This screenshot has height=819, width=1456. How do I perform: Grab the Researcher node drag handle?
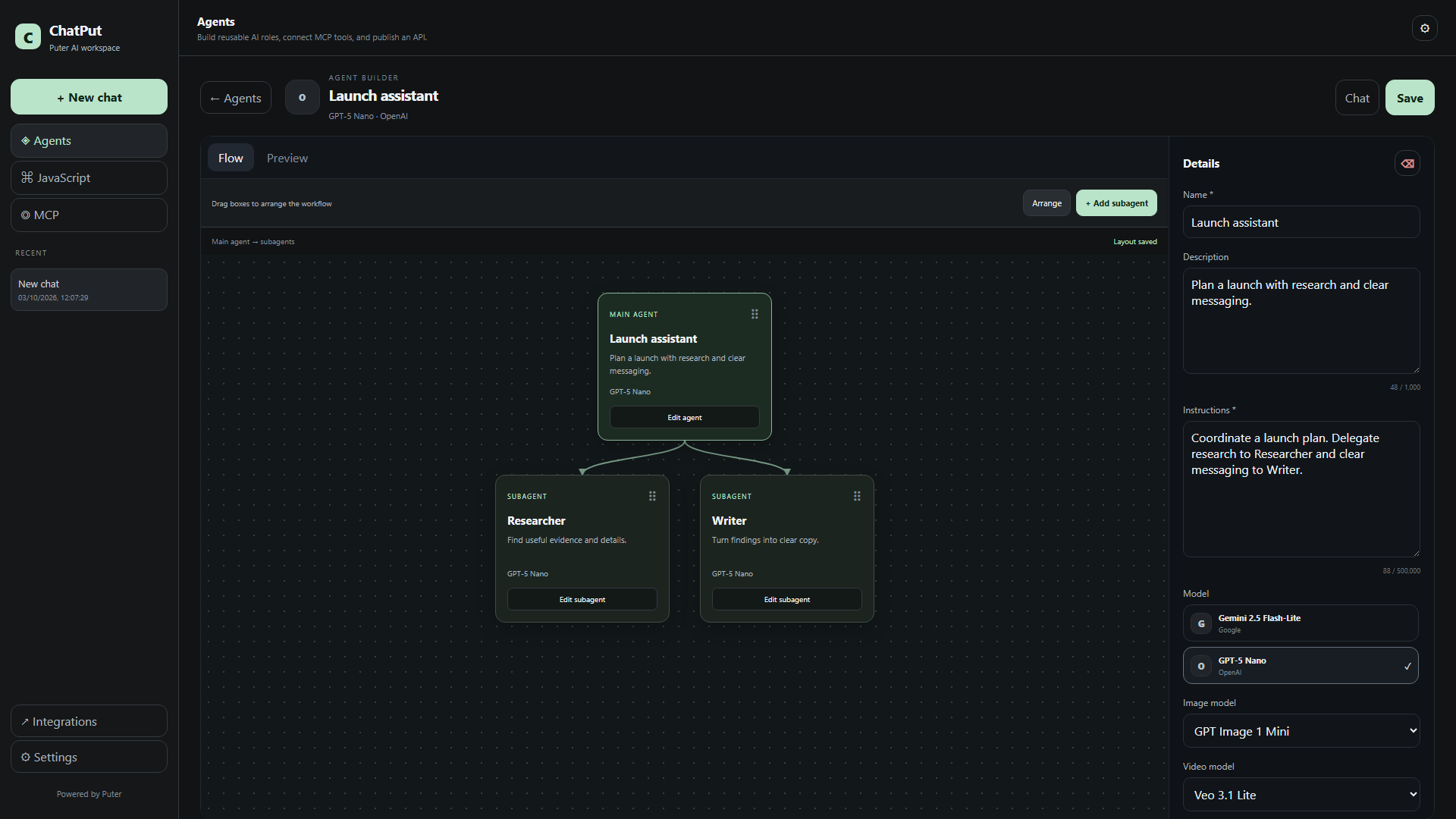(x=652, y=496)
